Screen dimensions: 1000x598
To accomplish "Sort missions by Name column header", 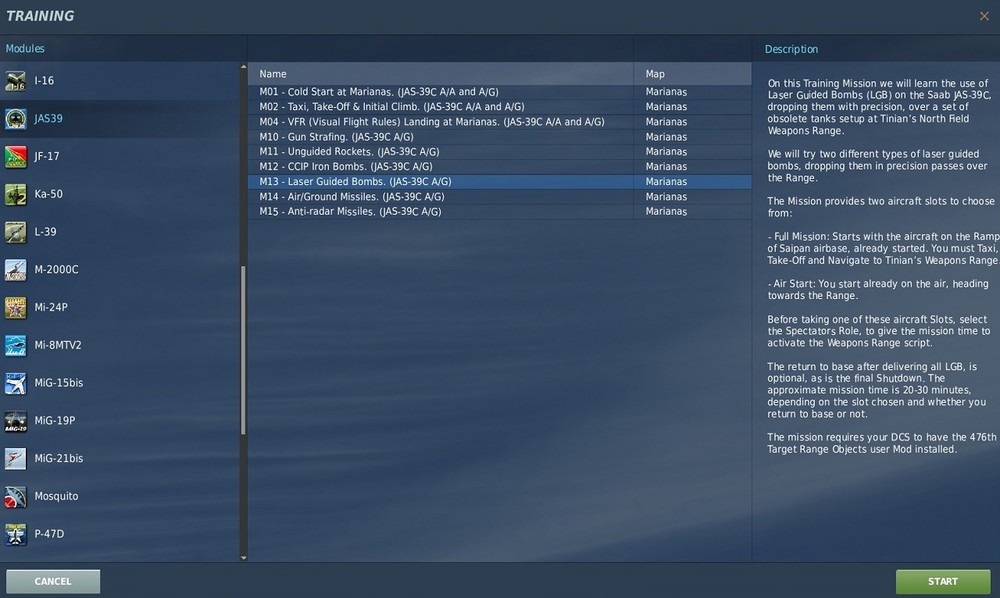I will (x=440, y=74).
